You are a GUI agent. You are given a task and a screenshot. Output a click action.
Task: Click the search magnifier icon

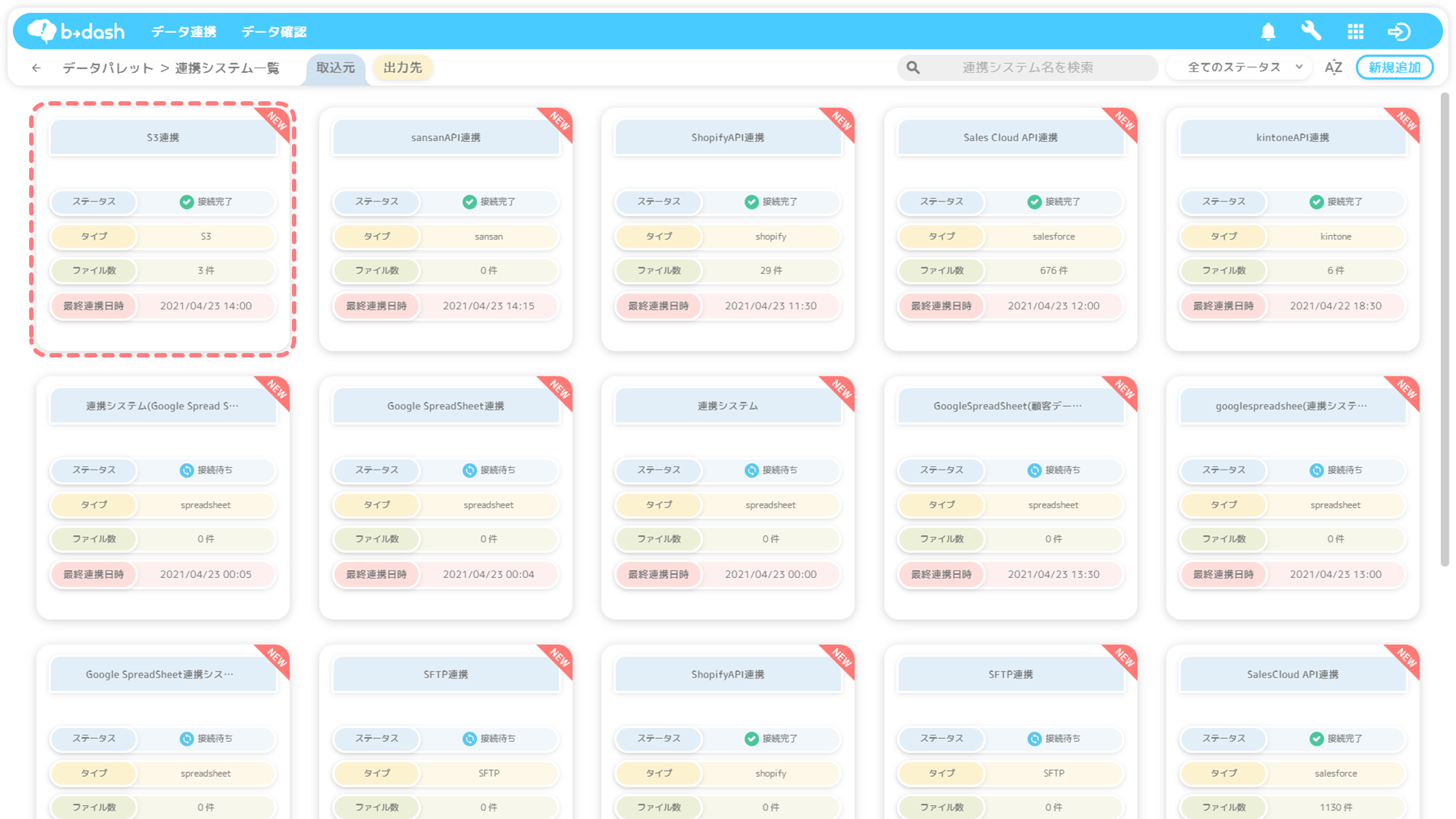click(913, 68)
